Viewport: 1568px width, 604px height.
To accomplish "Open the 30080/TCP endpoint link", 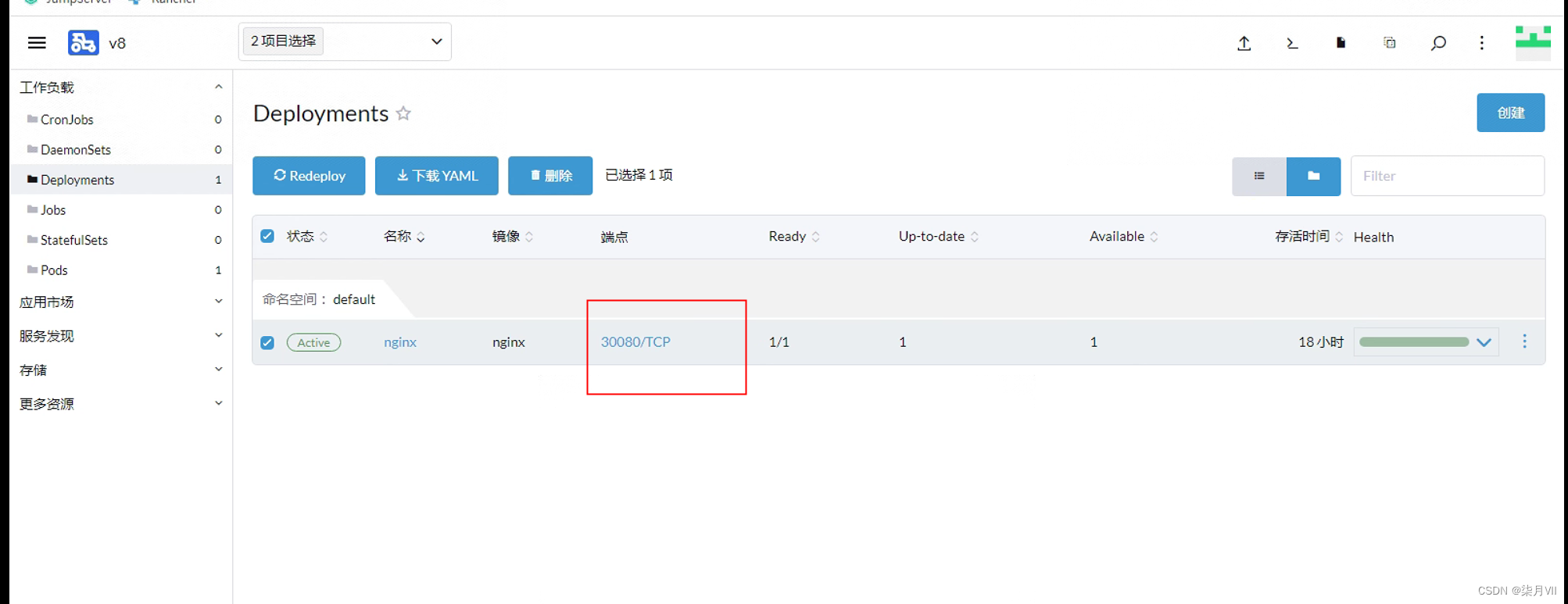I will coord(635,342).
